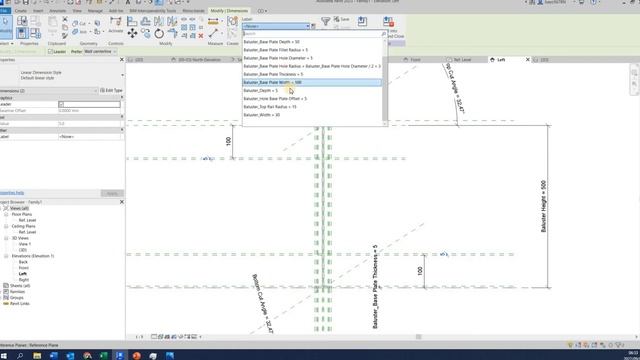Click the Align tool in Modify panel
The image size is (640, 360).
pyautogui.click(x=132, y=21)
